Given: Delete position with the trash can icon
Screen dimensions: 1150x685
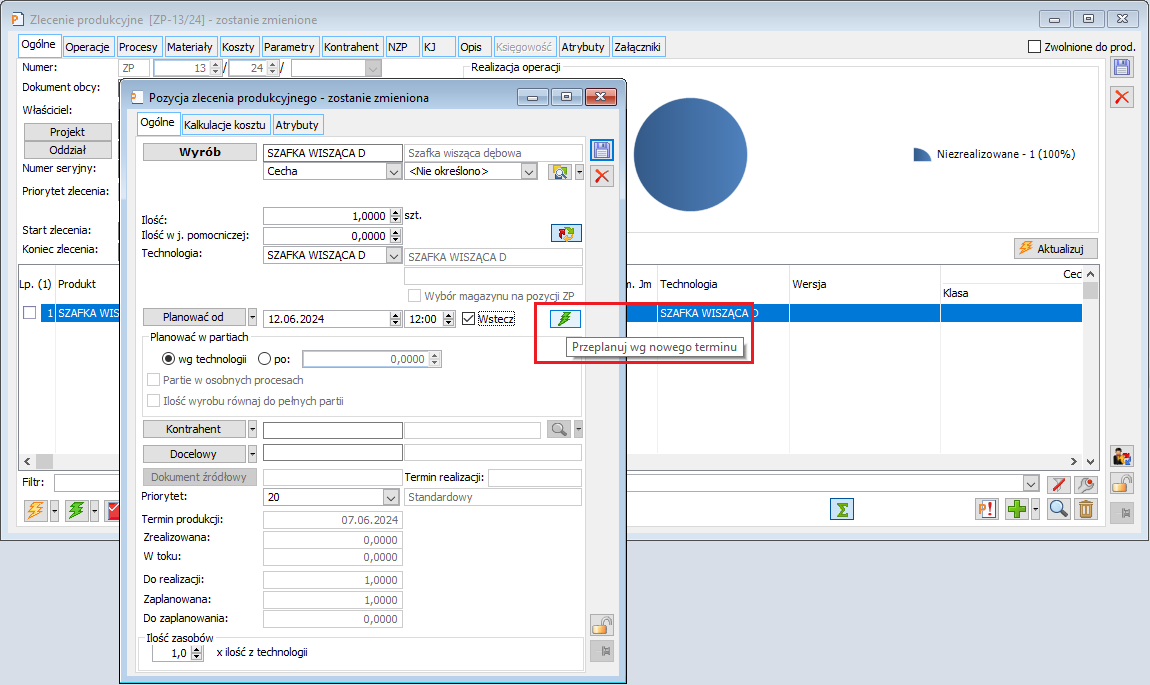Looking at the screenshot, I should tap(1086, 509).
